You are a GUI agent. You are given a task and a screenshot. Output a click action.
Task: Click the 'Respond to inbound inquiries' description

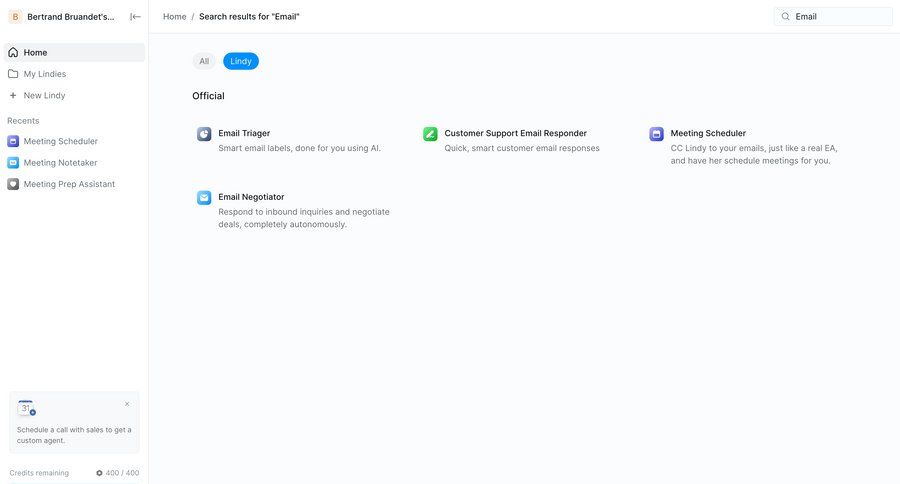coord(304,218)
